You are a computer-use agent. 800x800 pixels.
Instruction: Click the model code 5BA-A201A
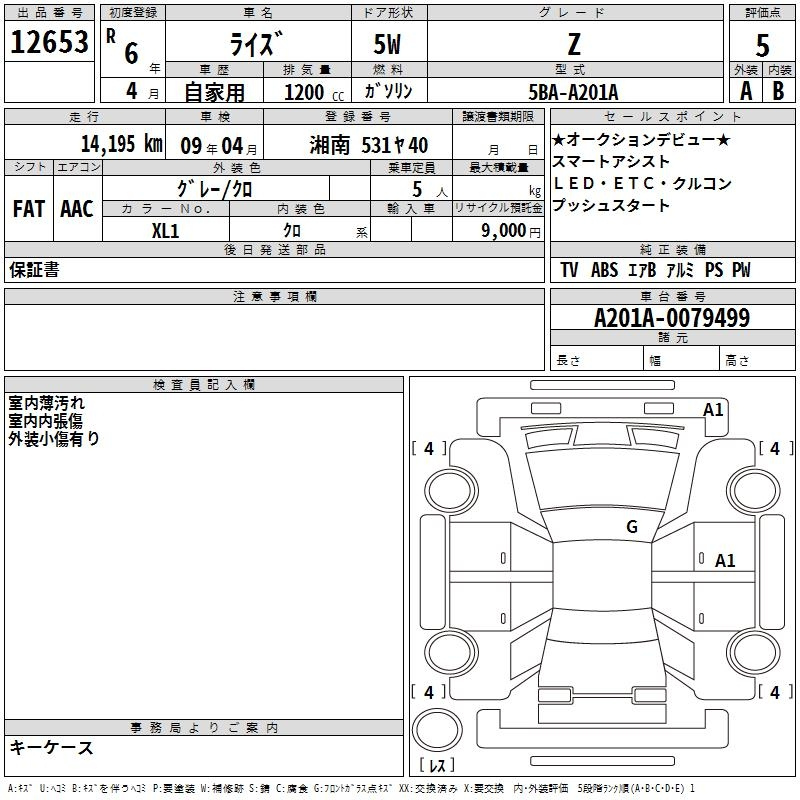click(x=573, y=91)
